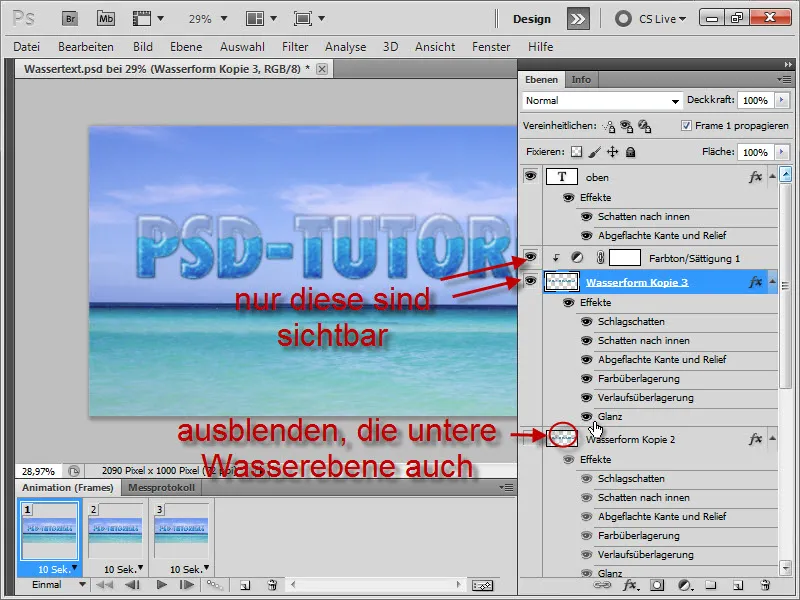Create a new layer group folder
800x600 pixels.
711,585
